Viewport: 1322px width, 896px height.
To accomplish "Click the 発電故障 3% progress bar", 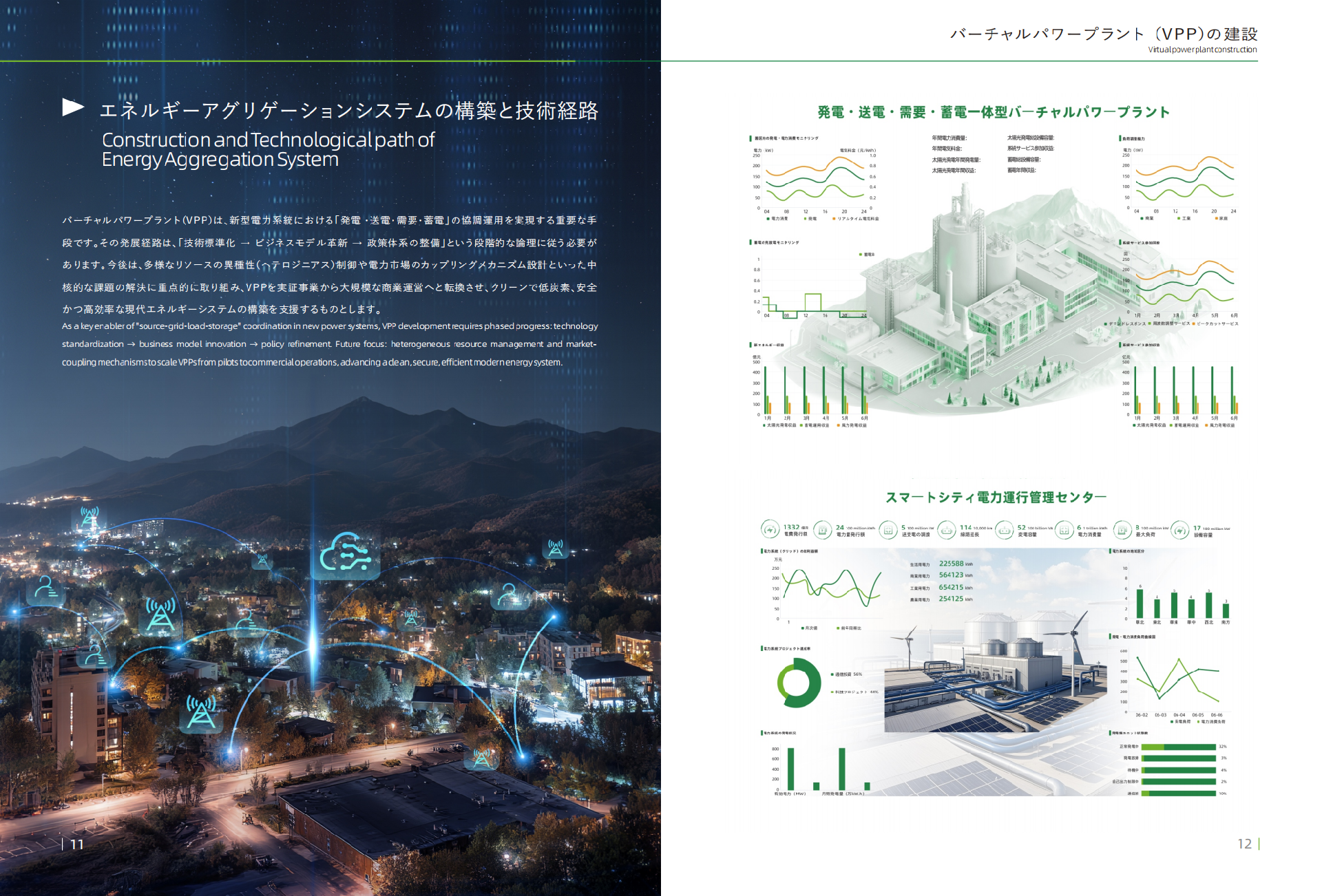I will [x=1179, y=758].
